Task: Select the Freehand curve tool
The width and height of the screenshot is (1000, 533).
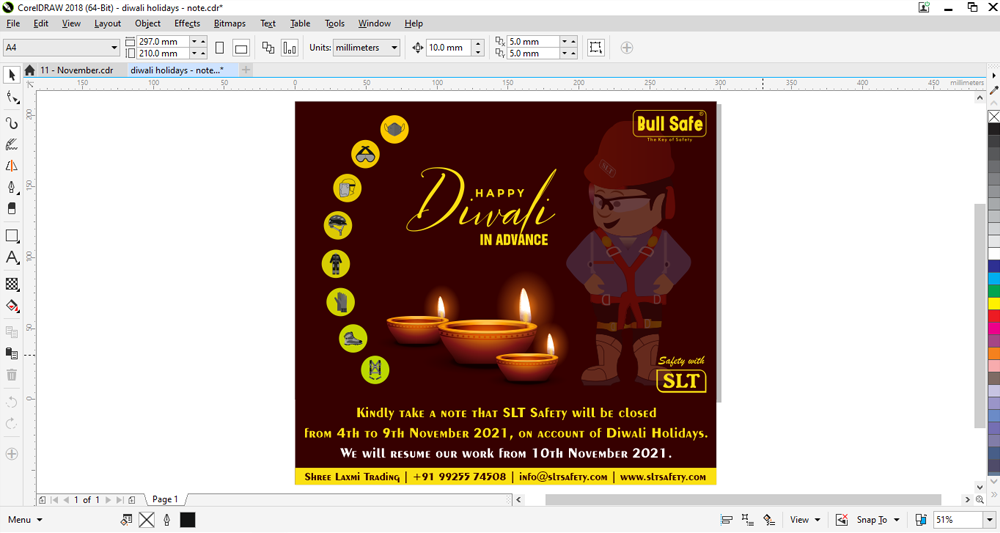Action: [11, 122]
